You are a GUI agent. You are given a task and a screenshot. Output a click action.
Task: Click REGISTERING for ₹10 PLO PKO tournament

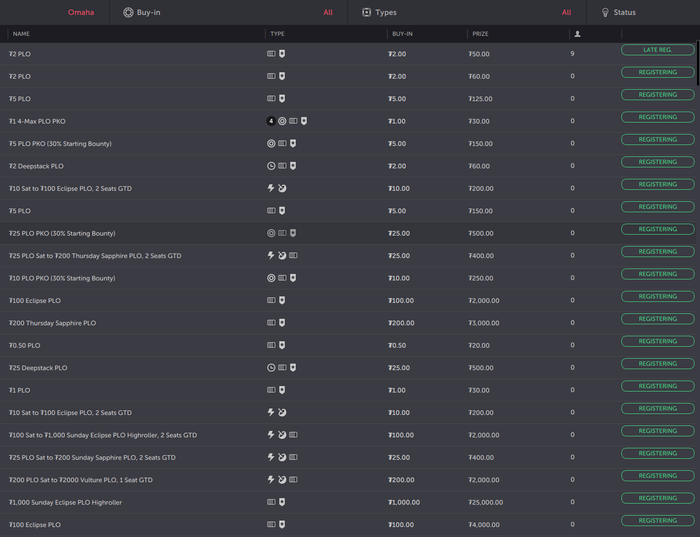click(x=657, y=274)
